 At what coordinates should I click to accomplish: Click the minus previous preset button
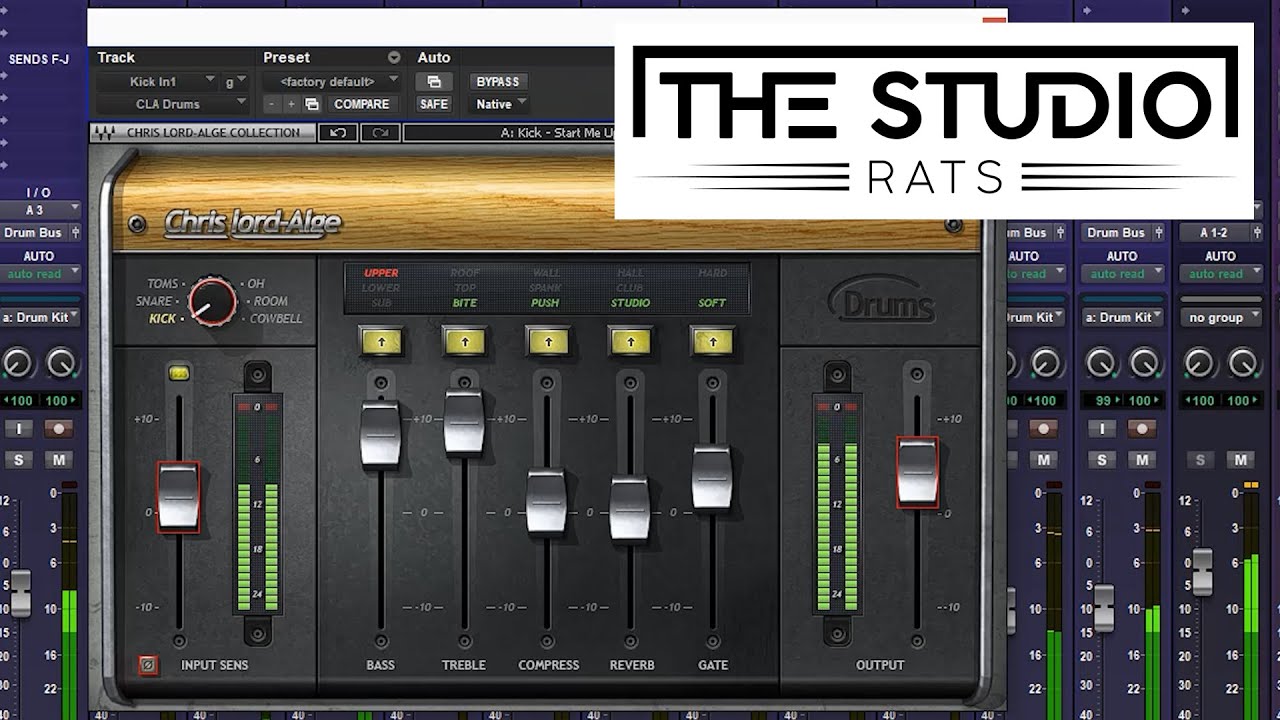[x=271, y=104]
